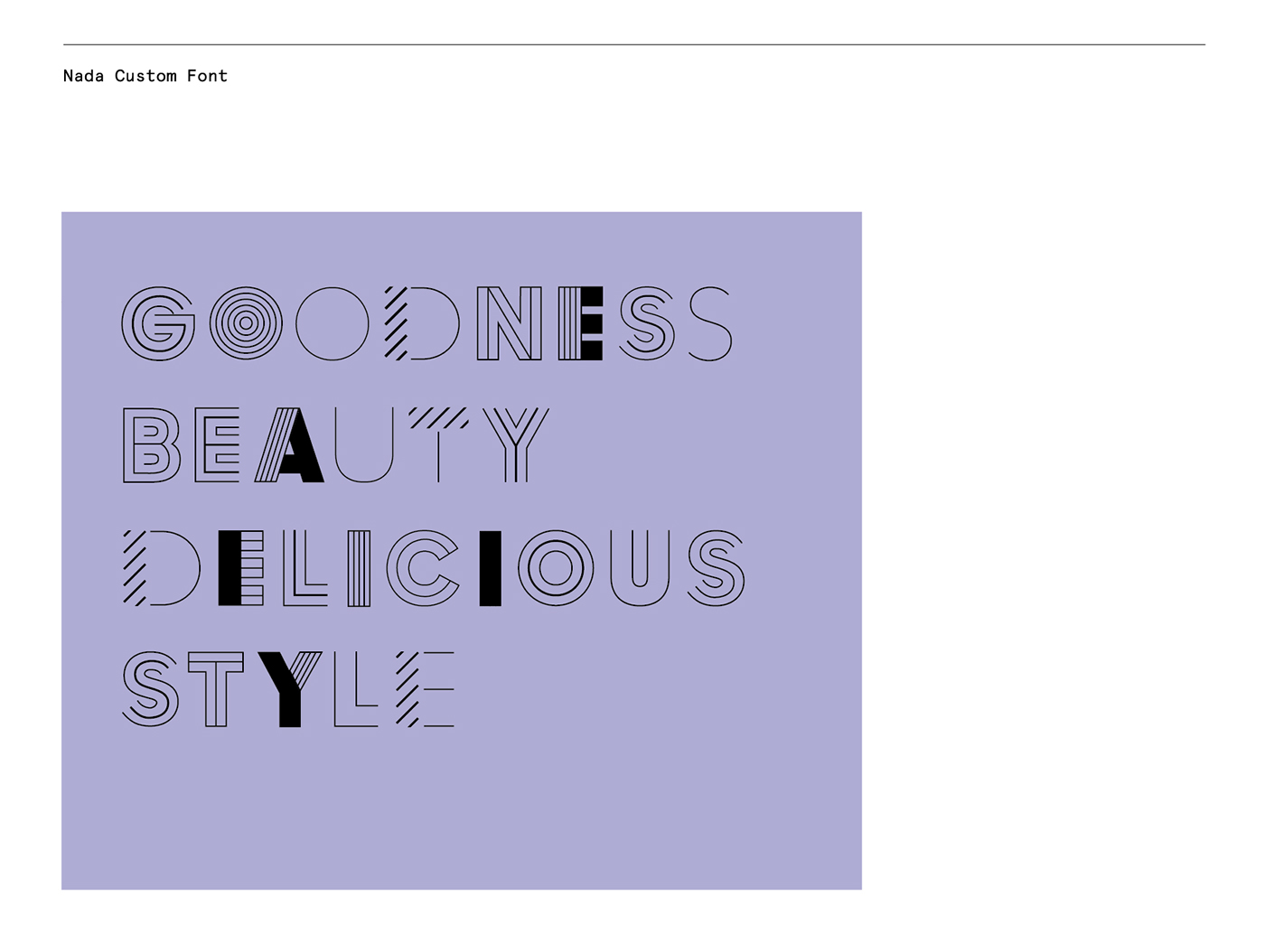The height and width of the screenshot is (952, 1265).
Task: Select the concentric-ring O in GOODNESS
Action: click(x=246, y=323)
